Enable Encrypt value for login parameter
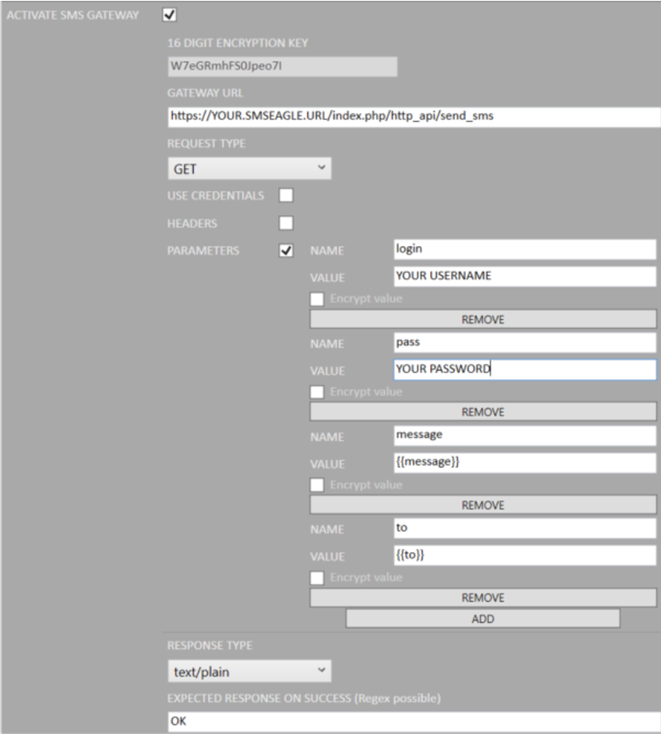Screen dimensions: 661x734 click(317, 300)
